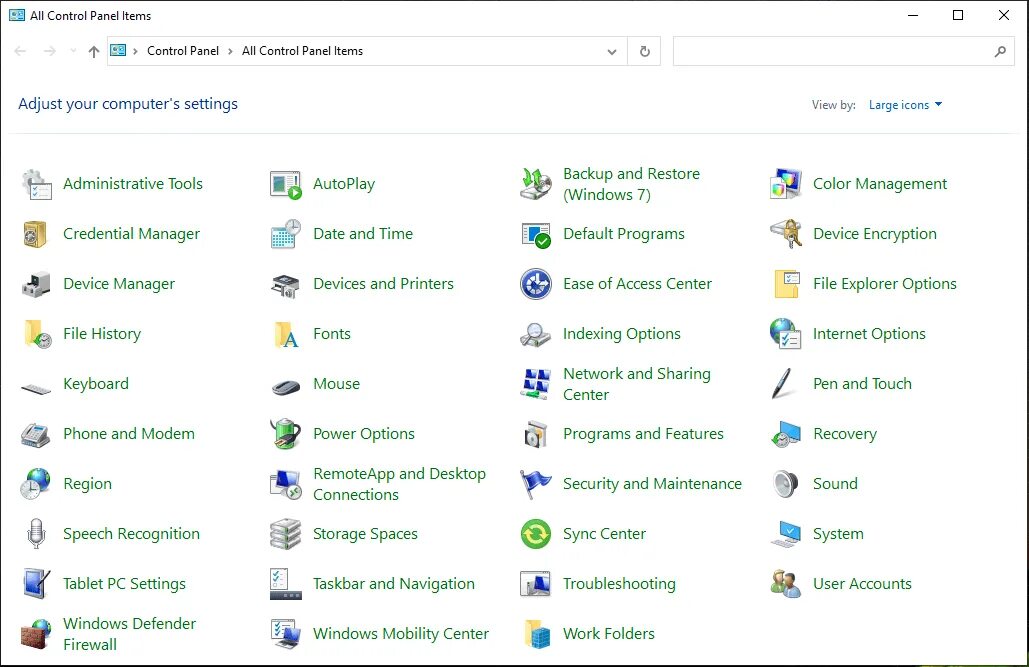Click the Taskbar and Navigation link

point(394,584)
